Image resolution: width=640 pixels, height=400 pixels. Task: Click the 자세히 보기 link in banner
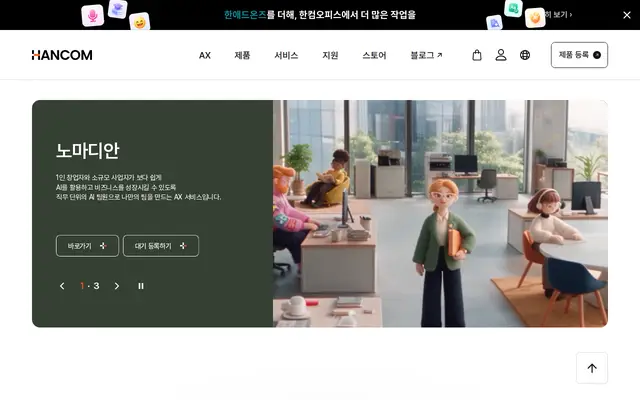point(558,15)
